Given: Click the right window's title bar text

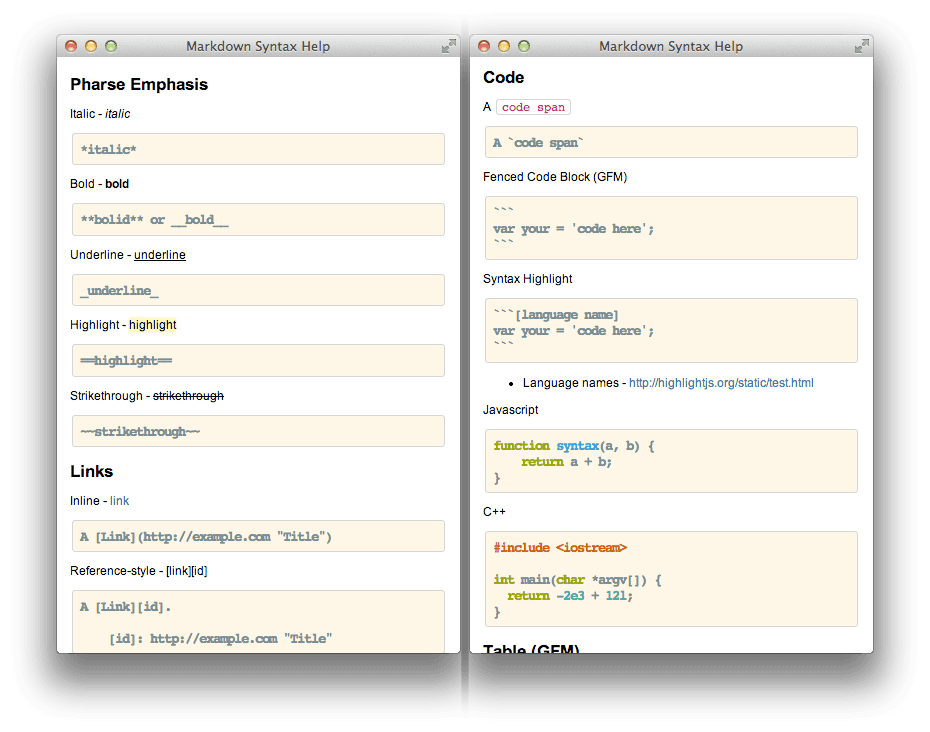Looking at the screenshot, I should pyautogui.click(x=671, y=46).
